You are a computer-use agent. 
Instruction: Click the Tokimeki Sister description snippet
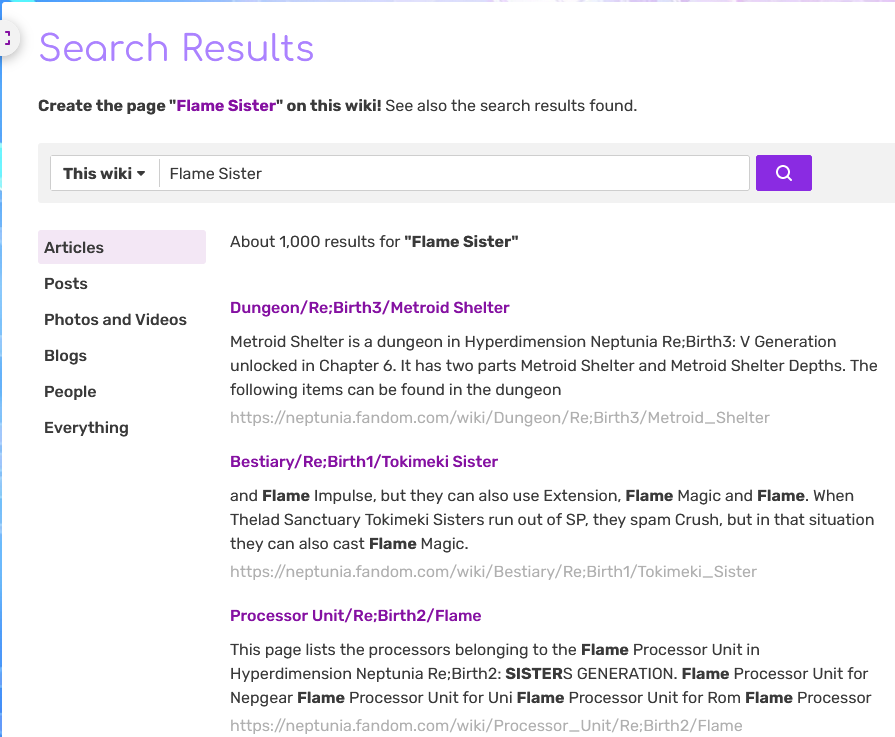point(552,519)
